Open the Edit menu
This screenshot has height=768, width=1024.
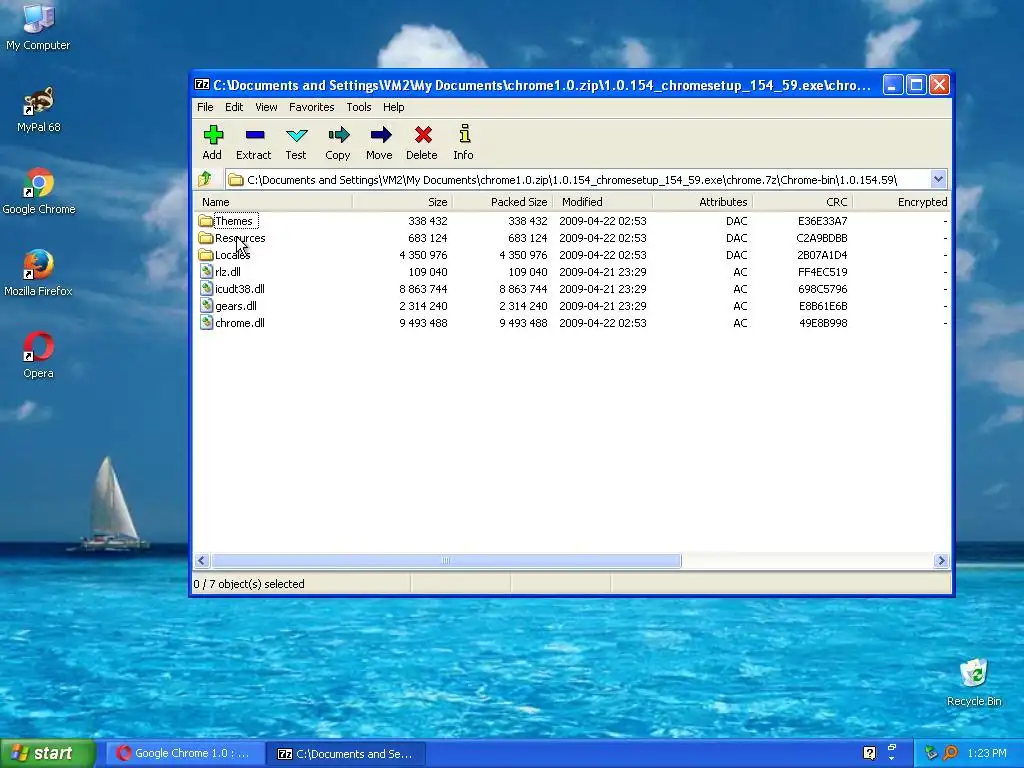234,107
